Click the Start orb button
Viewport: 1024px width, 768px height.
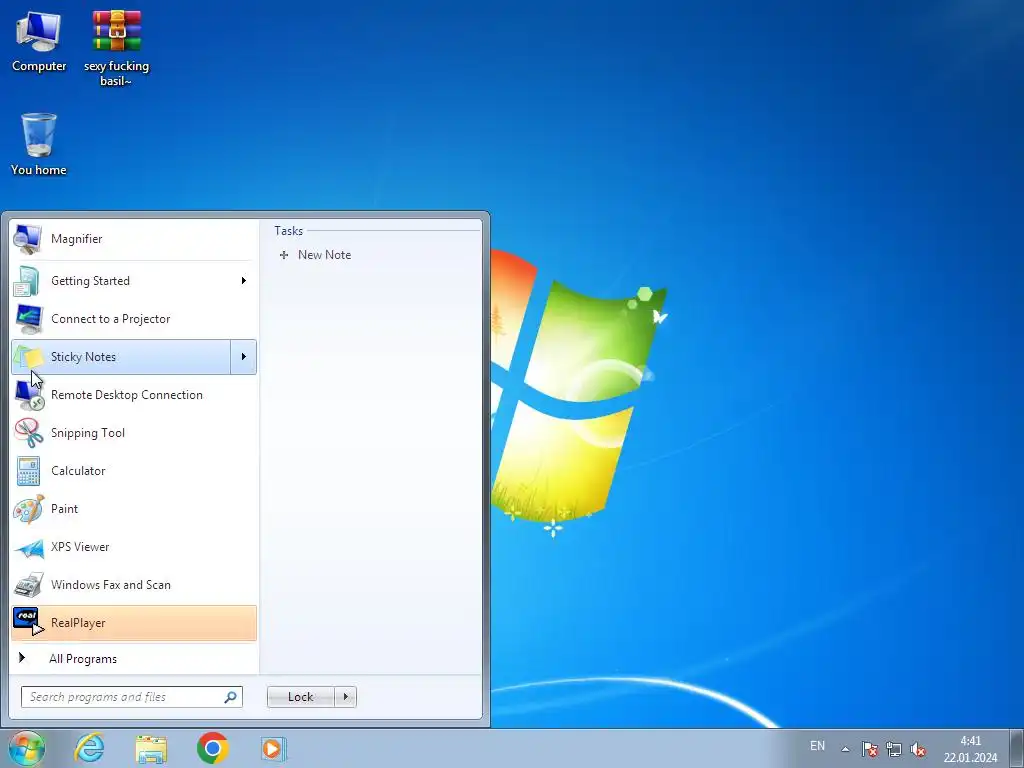tap(27, 748)
